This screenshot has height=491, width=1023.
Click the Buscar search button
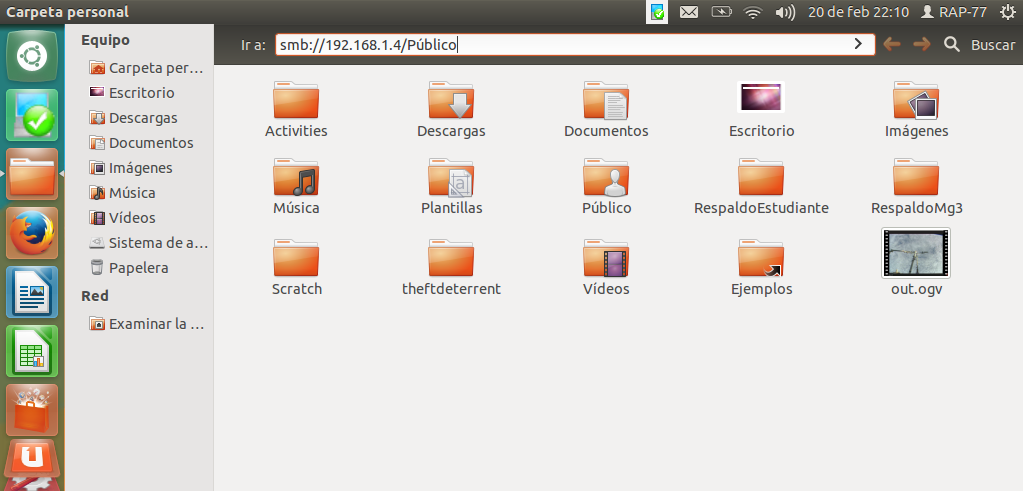click(980, 44)
